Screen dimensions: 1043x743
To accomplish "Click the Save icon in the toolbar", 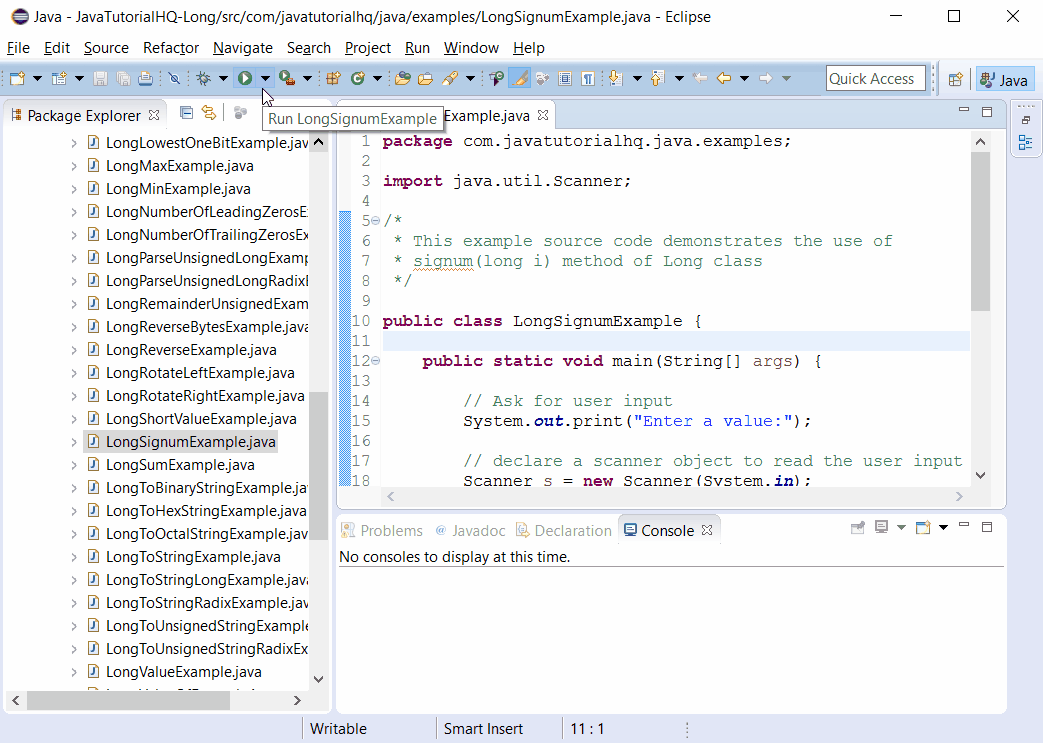I will click(x=100, y=77).
